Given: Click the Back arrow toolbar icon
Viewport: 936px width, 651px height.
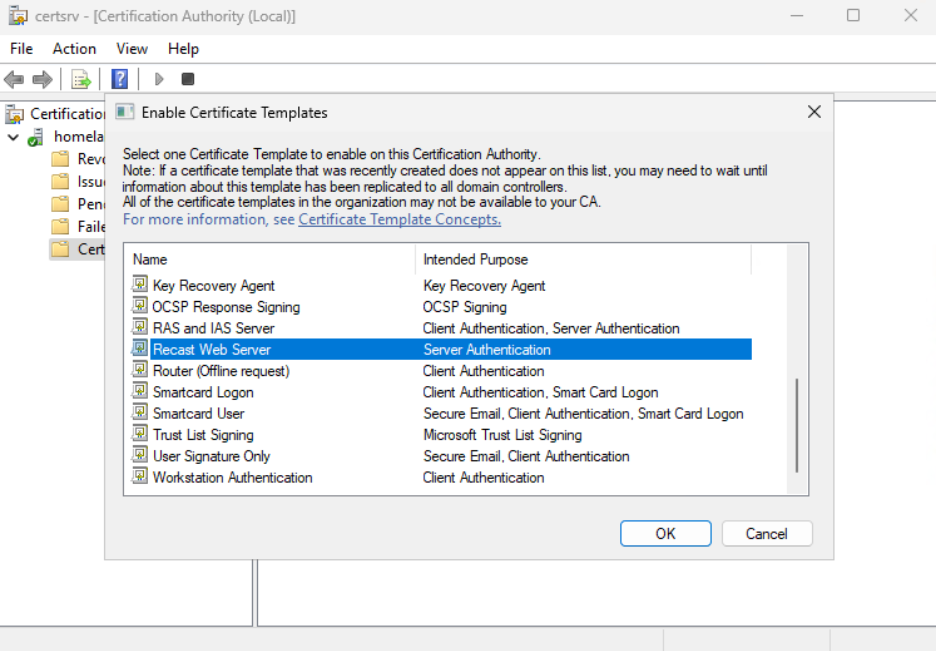Looking at the screenshot, I should [14, 79].
